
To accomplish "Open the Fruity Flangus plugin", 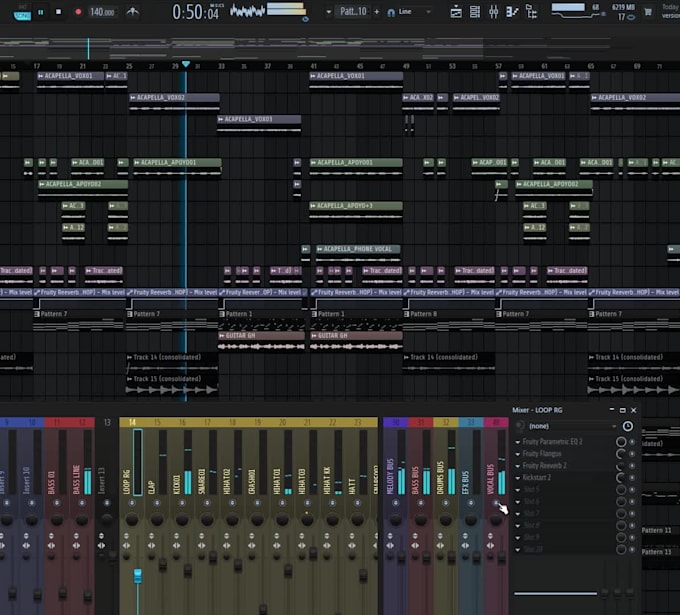I will click(x=542, y=454).
